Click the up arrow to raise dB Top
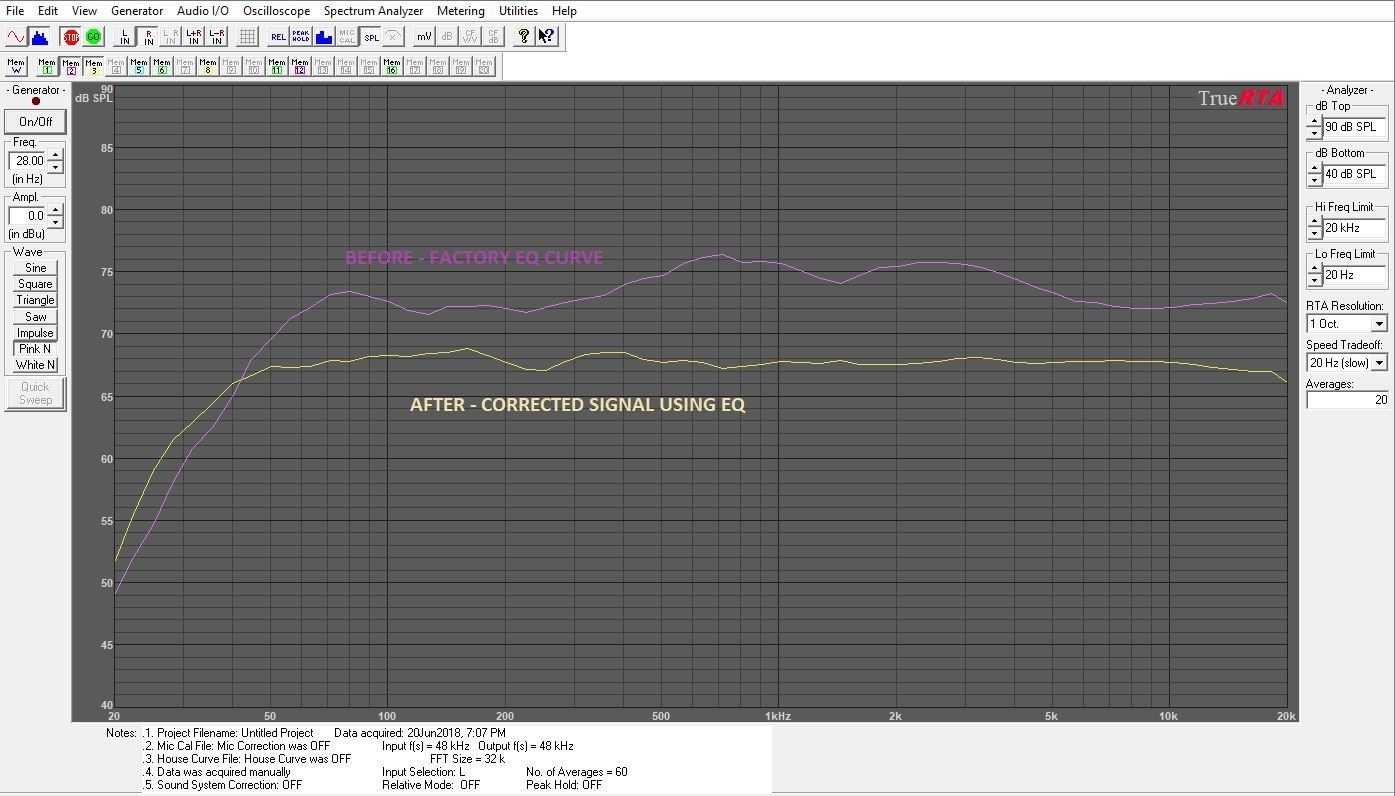Viewport: 1395px width, 796px height. click(x=1313, y=123)
